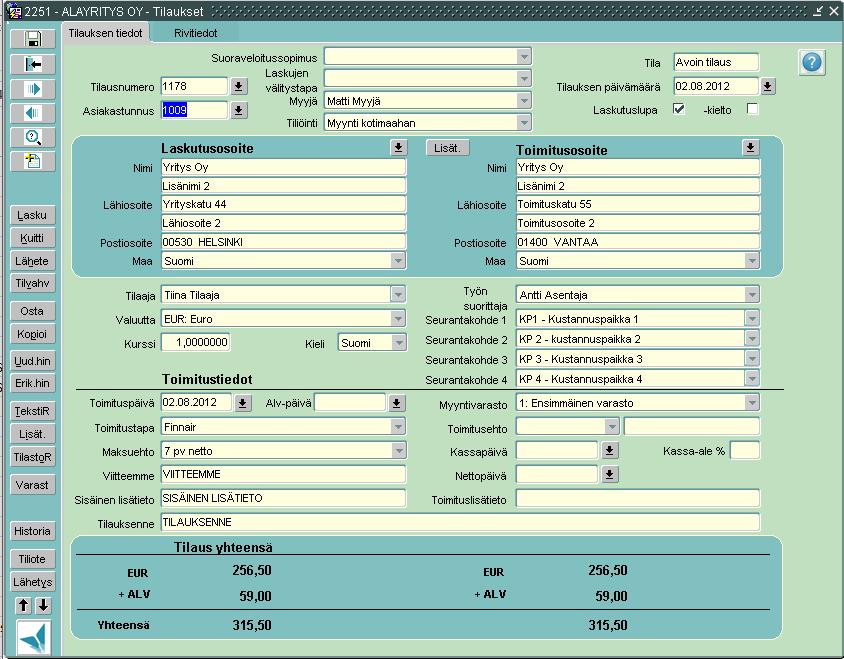
Task: Click Laskutusosoite header lookup arrow
Action: 398,148
